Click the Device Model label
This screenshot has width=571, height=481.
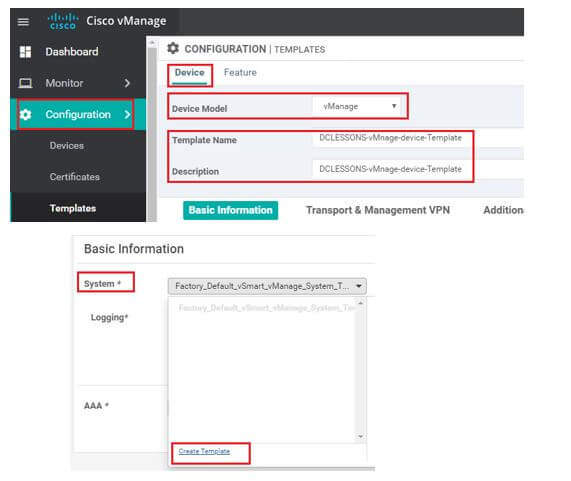click(200, 109)
